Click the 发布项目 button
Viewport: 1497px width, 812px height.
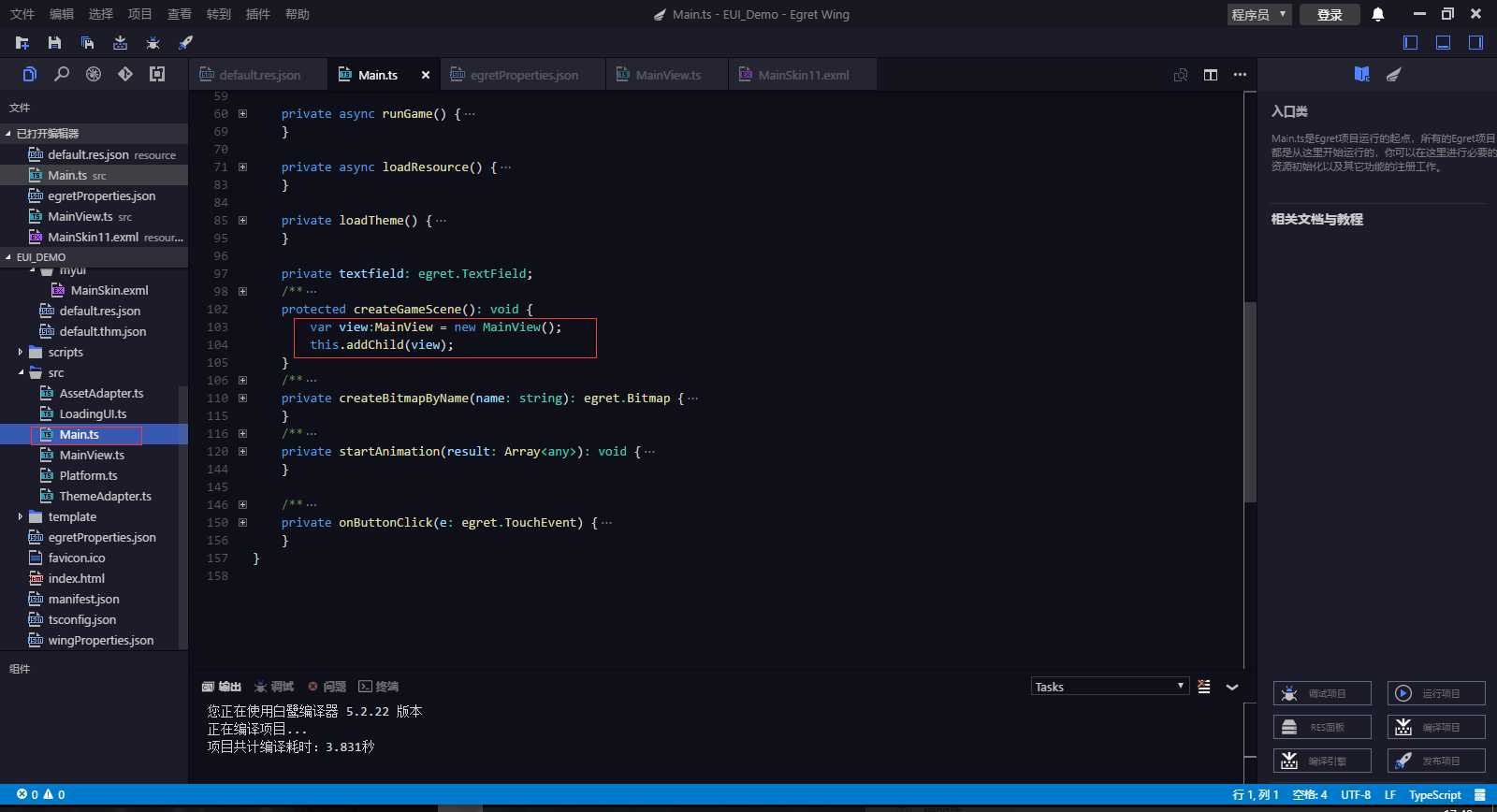1436,761
